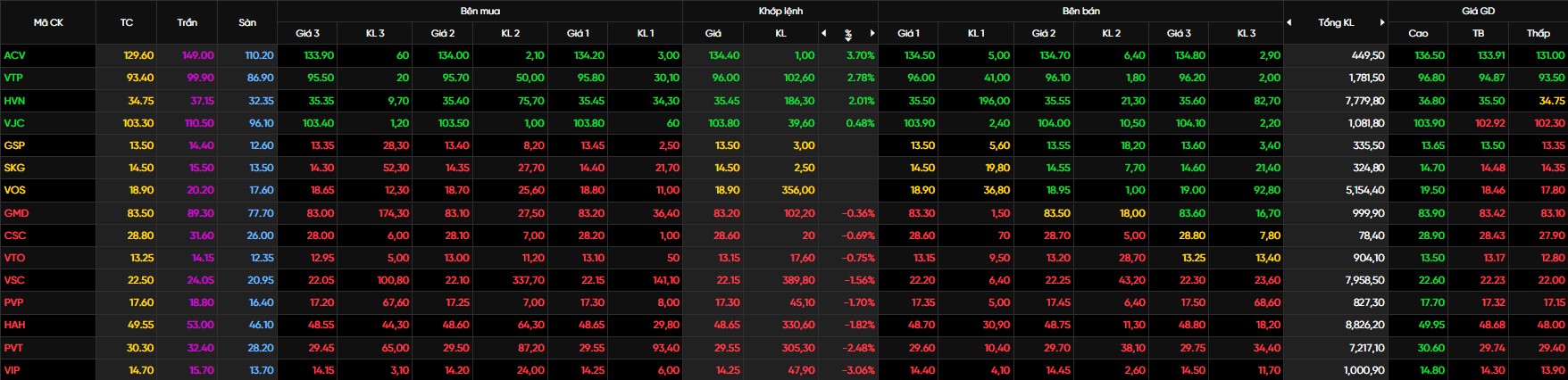Click PVT percent change -2.48%
The width and height of the screenshot is (1568, 380).
(x=859, y=348)
